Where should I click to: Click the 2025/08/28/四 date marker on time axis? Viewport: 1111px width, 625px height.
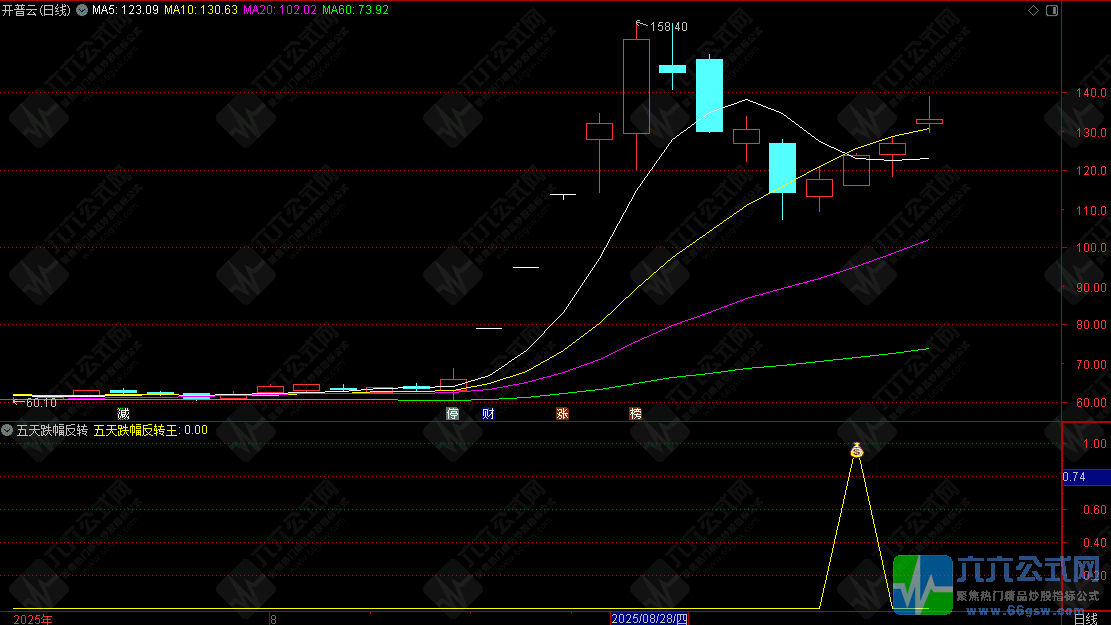click(649, 619)
